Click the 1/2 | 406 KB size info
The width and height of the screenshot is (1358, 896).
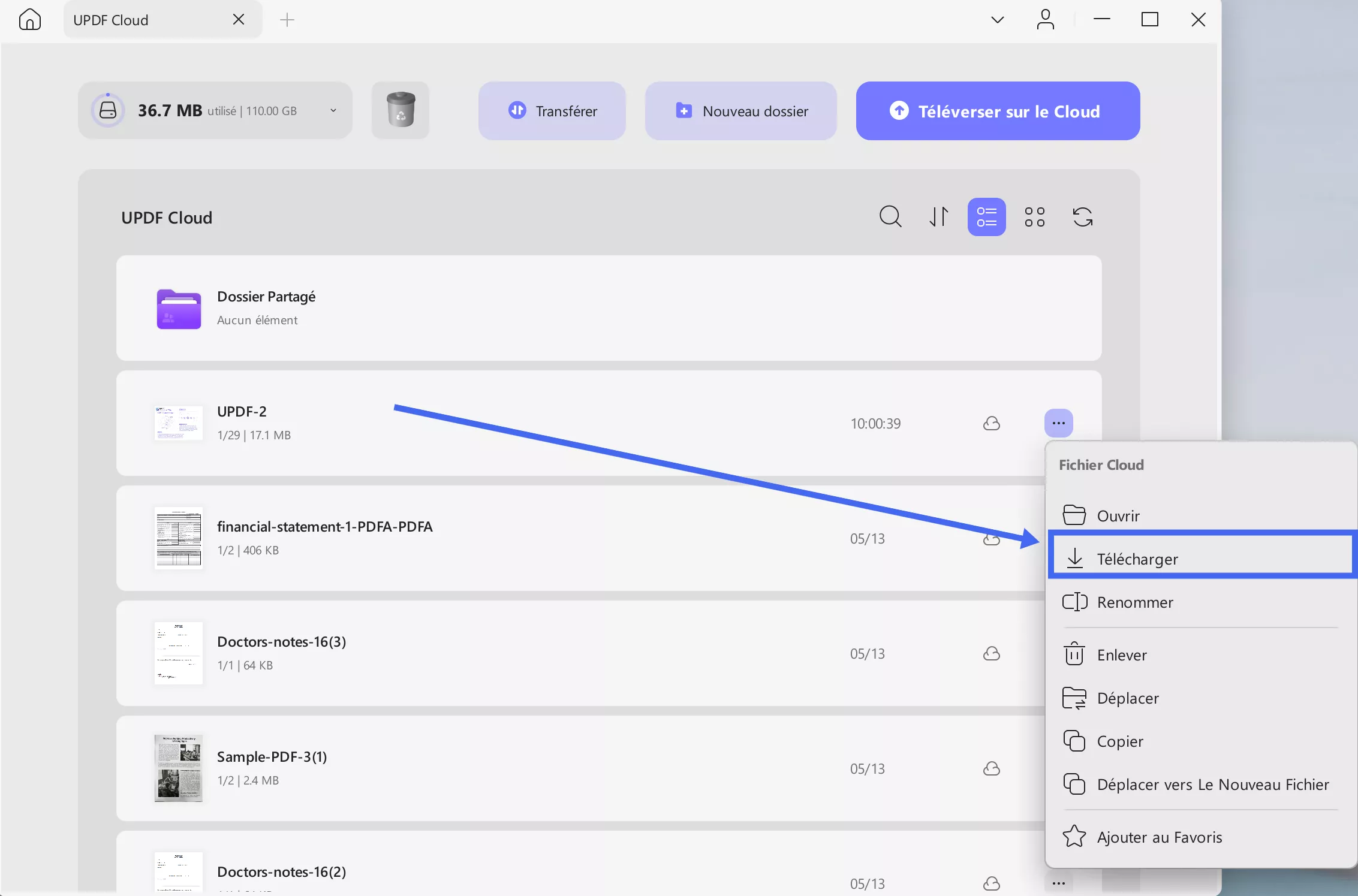tap(248, 550)
